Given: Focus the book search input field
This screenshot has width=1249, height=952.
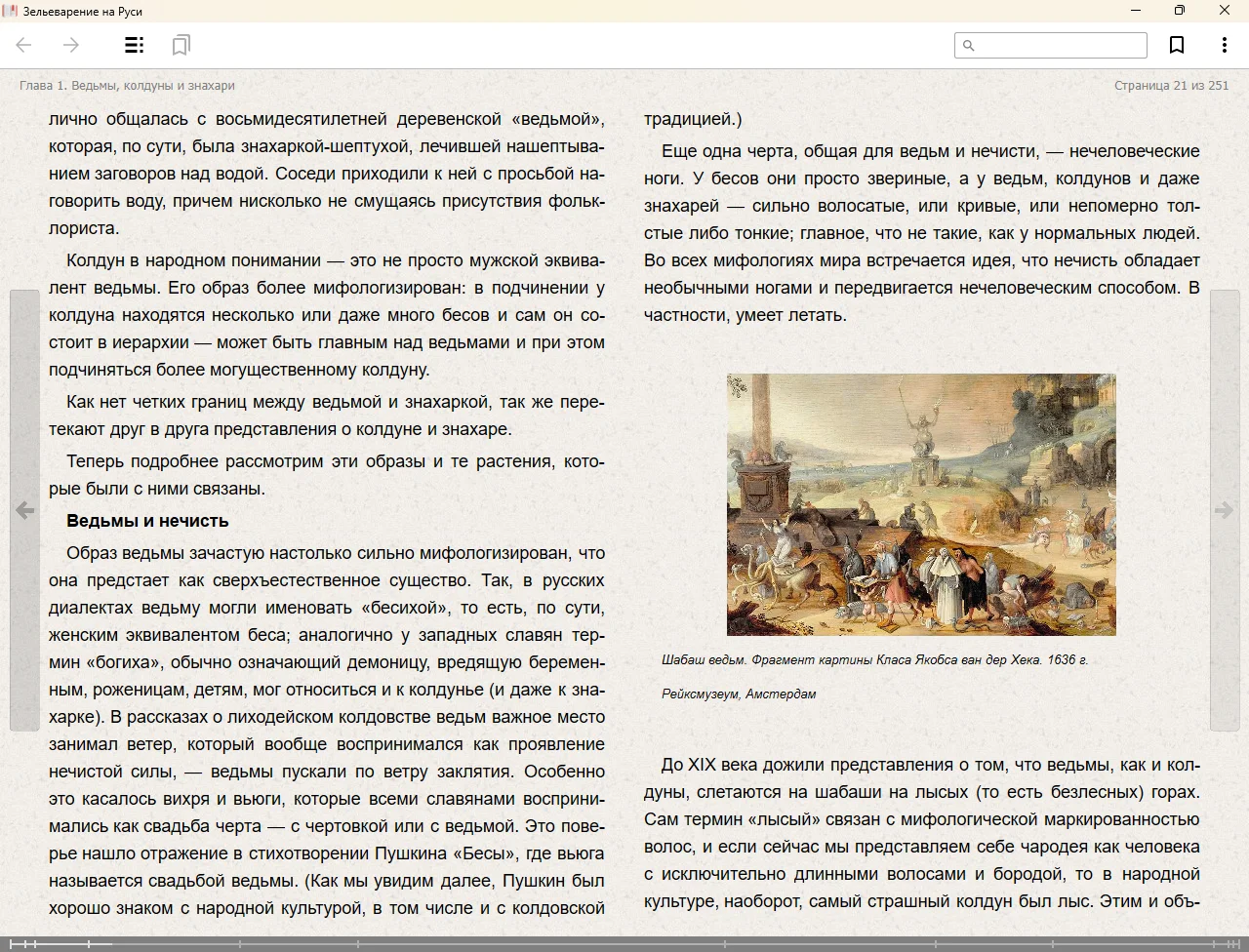Looking at the screenshot, I should 1061,46.
